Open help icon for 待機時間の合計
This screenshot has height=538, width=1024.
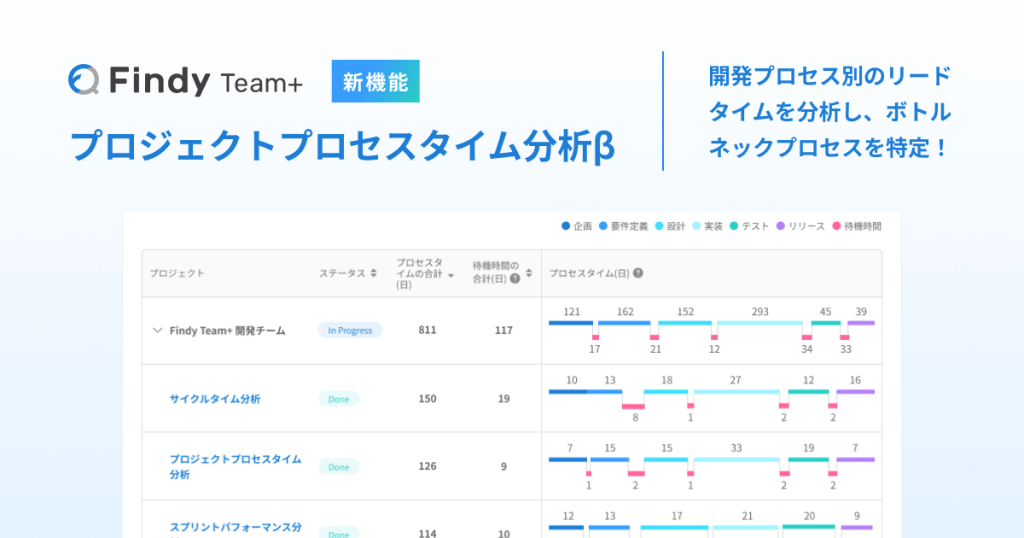tap(515, 279)
